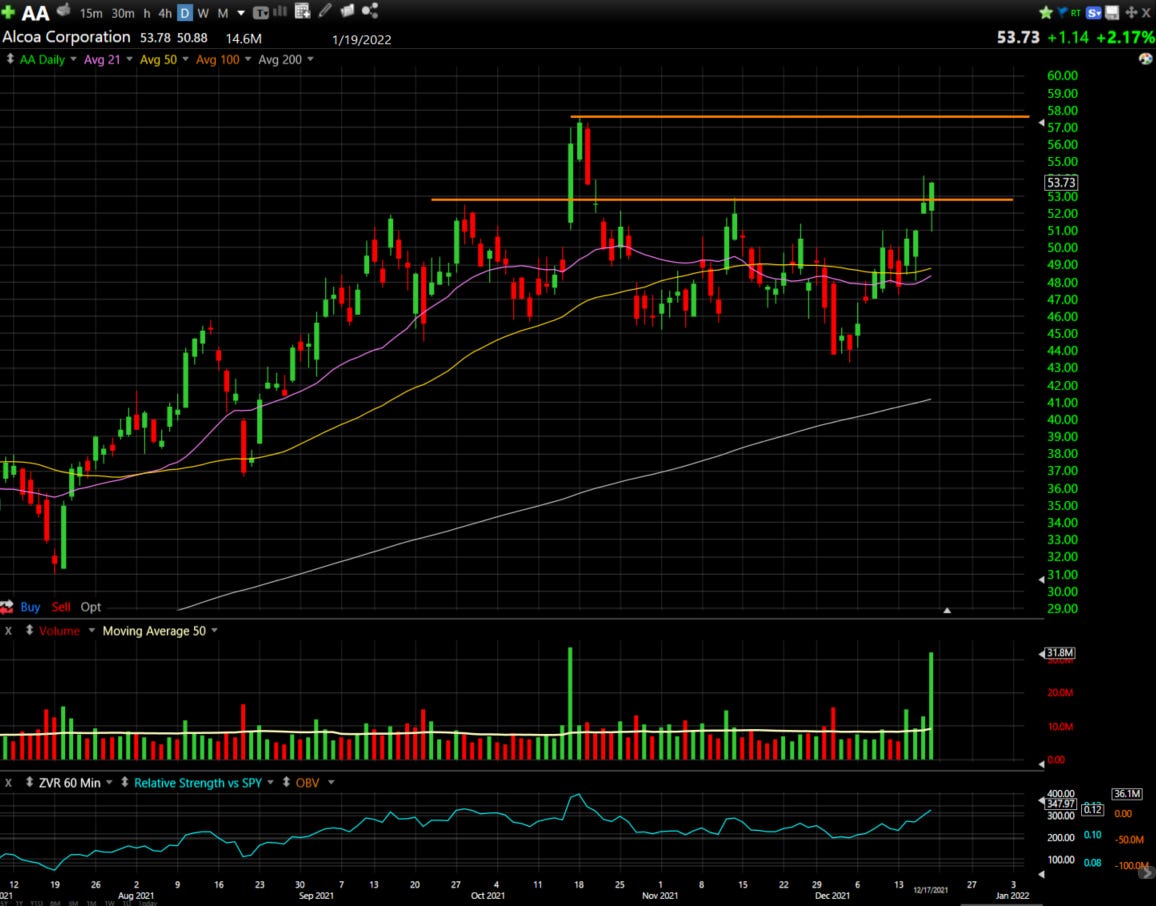This screenshot has height=906, width=1156.
Task: Open the color palette icon
Action: pos(1146,59)
